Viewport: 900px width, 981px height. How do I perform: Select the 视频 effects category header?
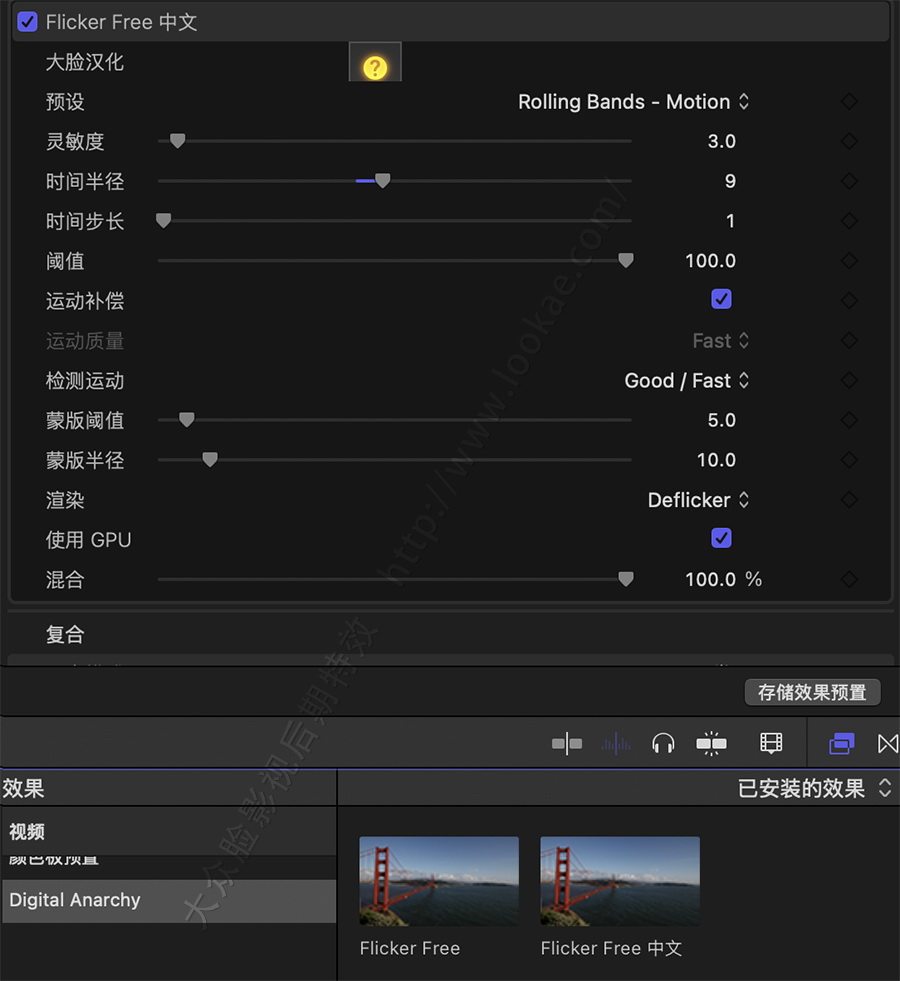point(169,831)
